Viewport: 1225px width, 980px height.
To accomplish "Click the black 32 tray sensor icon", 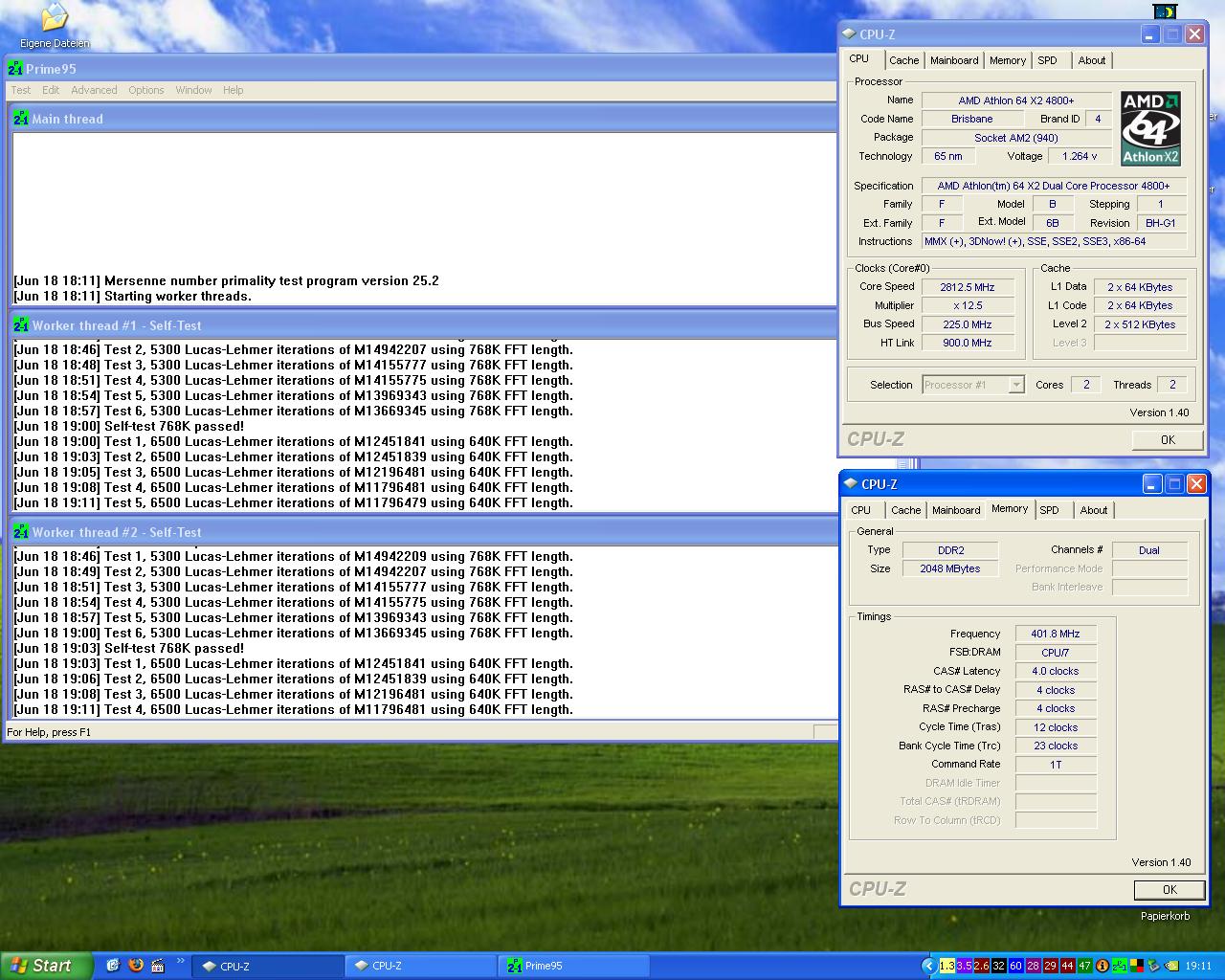I will coord(999,966).
